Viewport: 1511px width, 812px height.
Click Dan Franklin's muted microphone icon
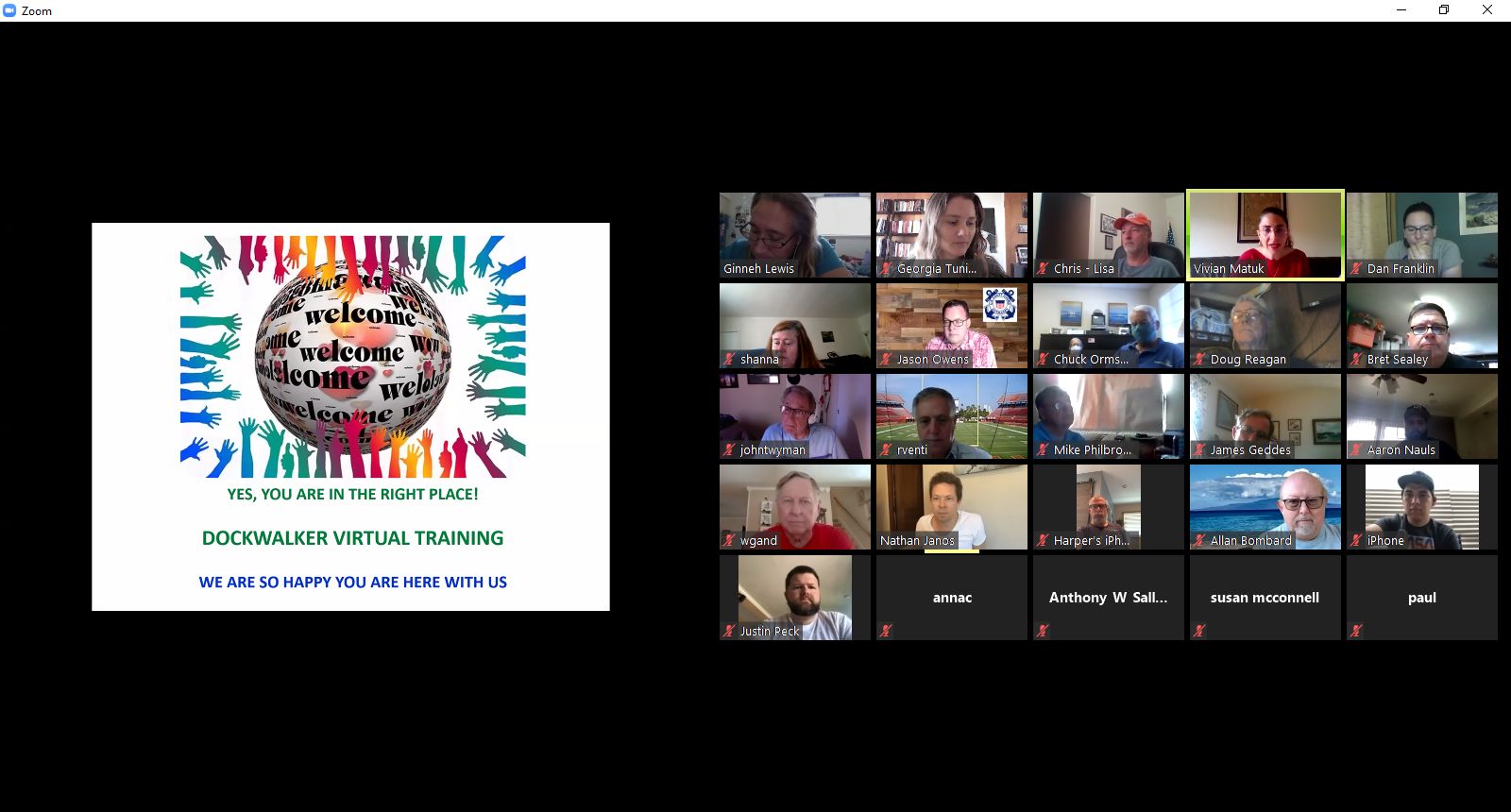[x=1356, y=269]
